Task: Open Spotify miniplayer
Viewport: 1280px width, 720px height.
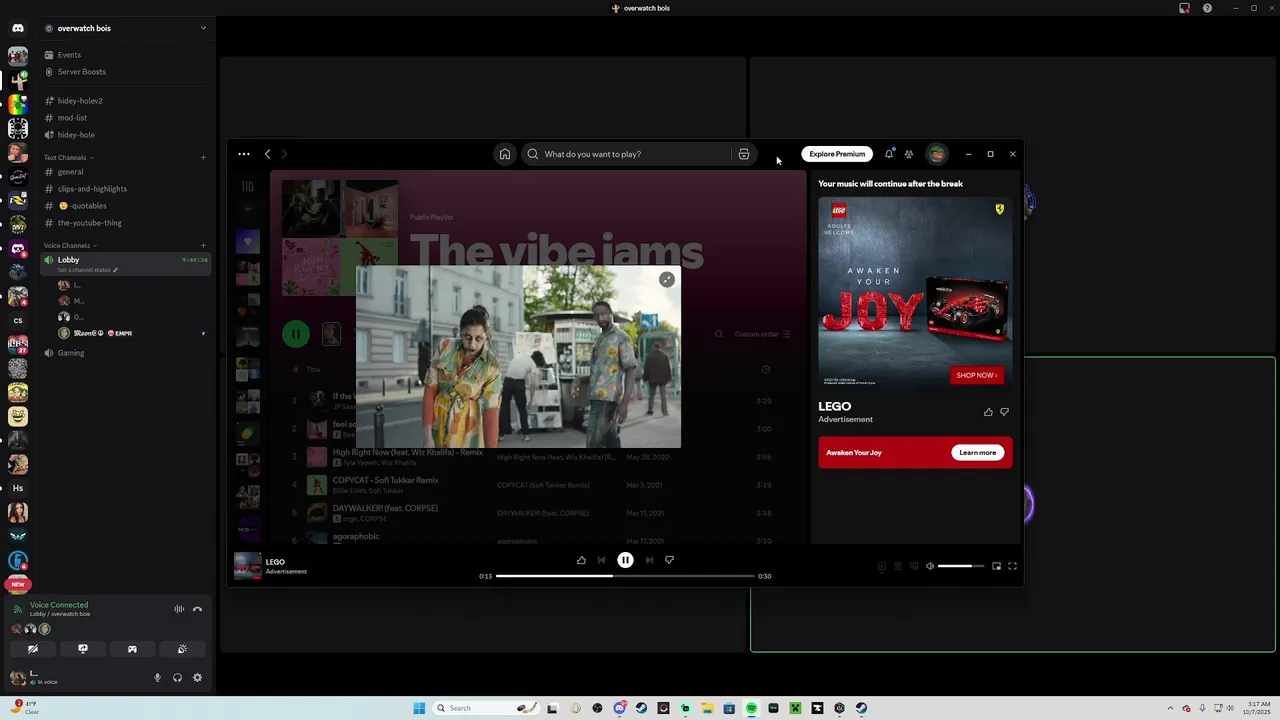Action: click(996, 566)
